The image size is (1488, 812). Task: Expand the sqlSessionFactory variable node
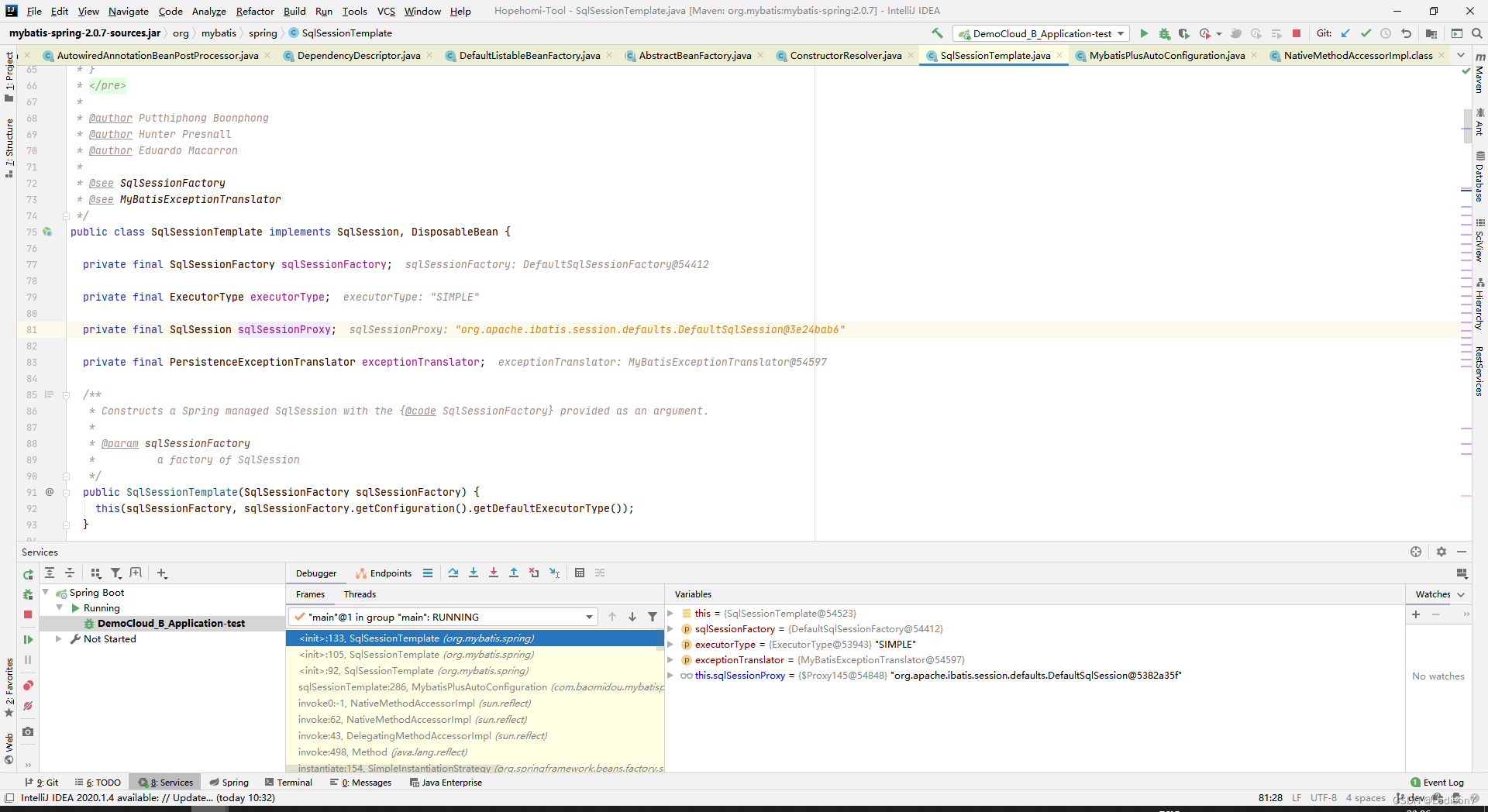(670, 628)
